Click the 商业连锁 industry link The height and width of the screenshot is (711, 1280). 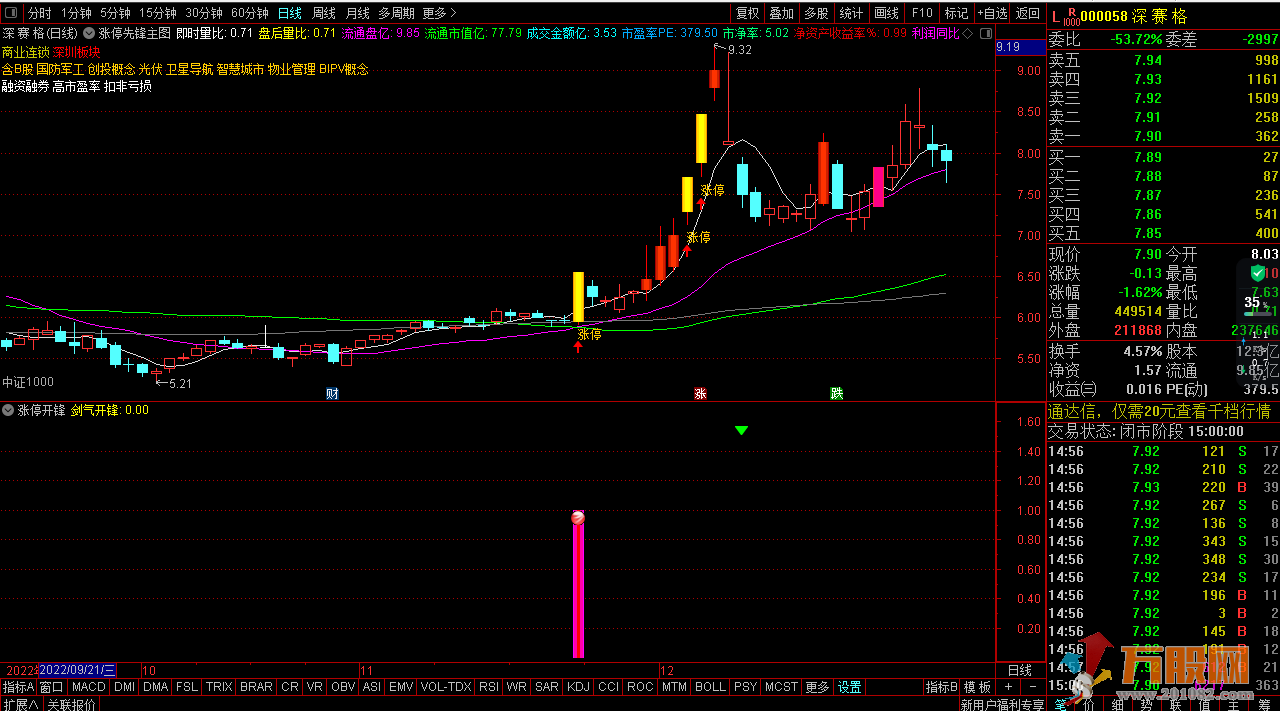coord(26,51)
